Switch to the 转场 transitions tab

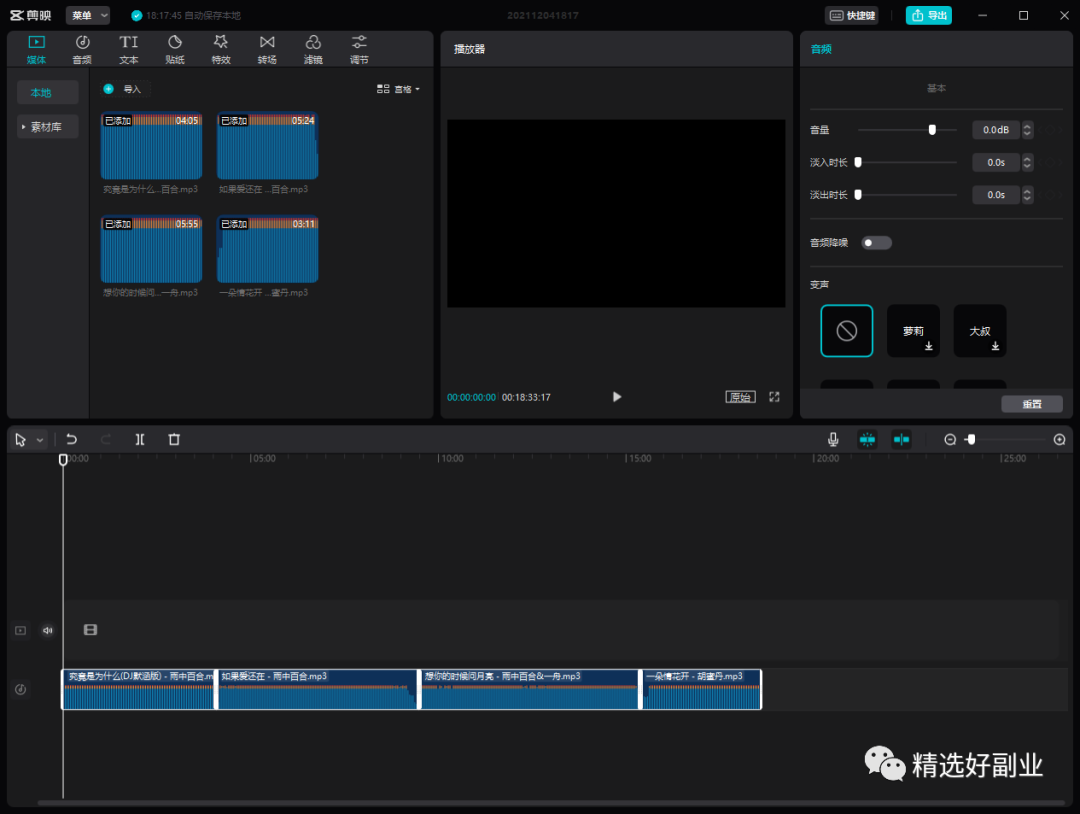point(267,48)
